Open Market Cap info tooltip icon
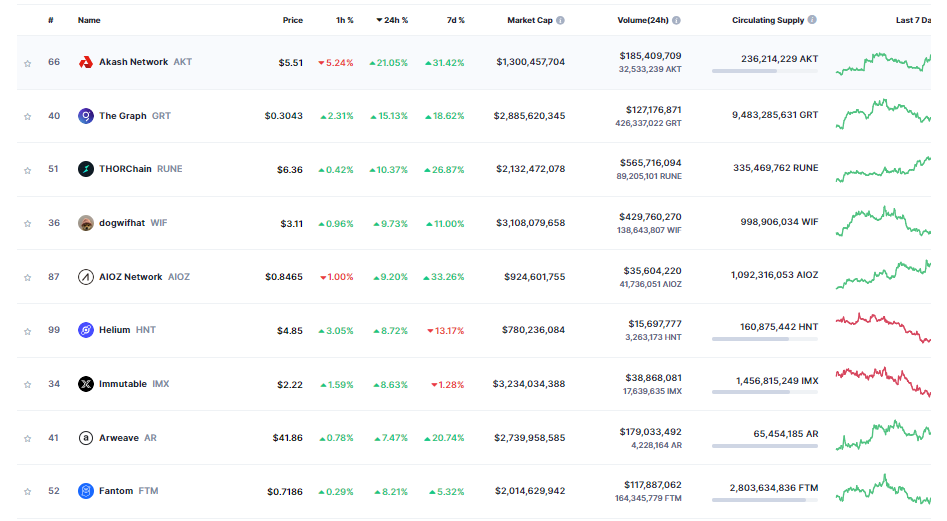 point(560,21)
